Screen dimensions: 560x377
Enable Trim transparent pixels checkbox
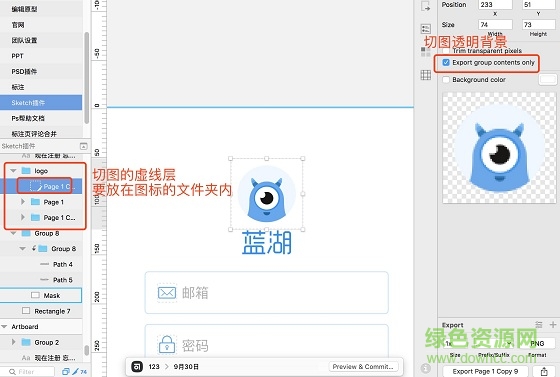point(446,50)
